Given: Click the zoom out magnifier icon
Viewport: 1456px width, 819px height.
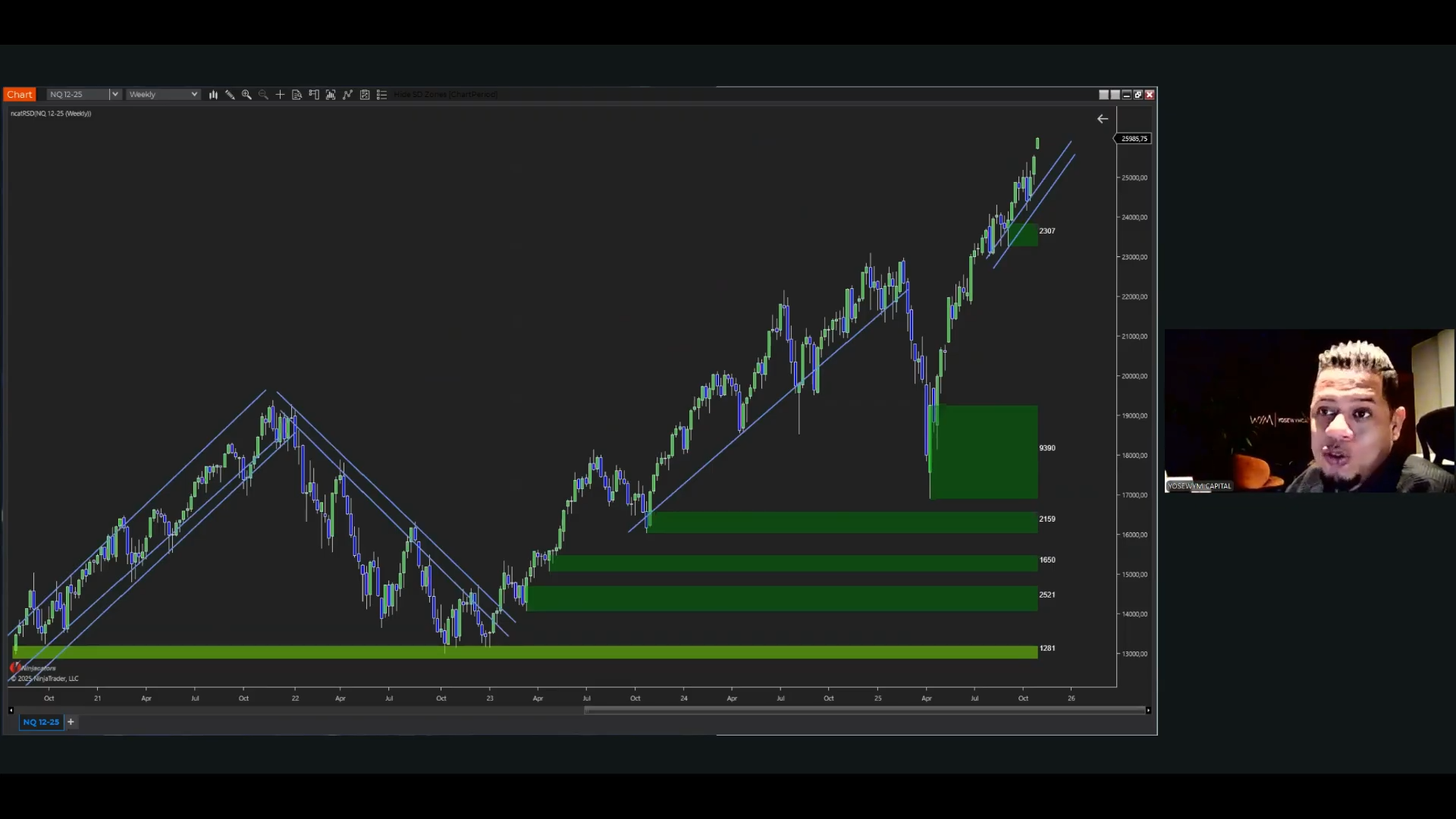Looking at the screenshot, I should 263,95.
